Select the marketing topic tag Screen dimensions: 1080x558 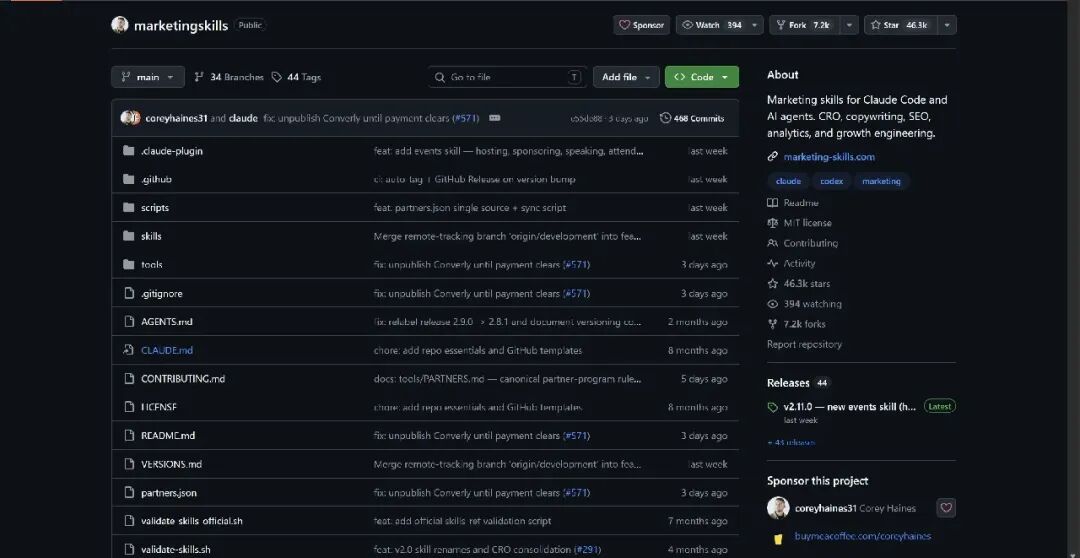pyautogui.click(x=881, y=181)
